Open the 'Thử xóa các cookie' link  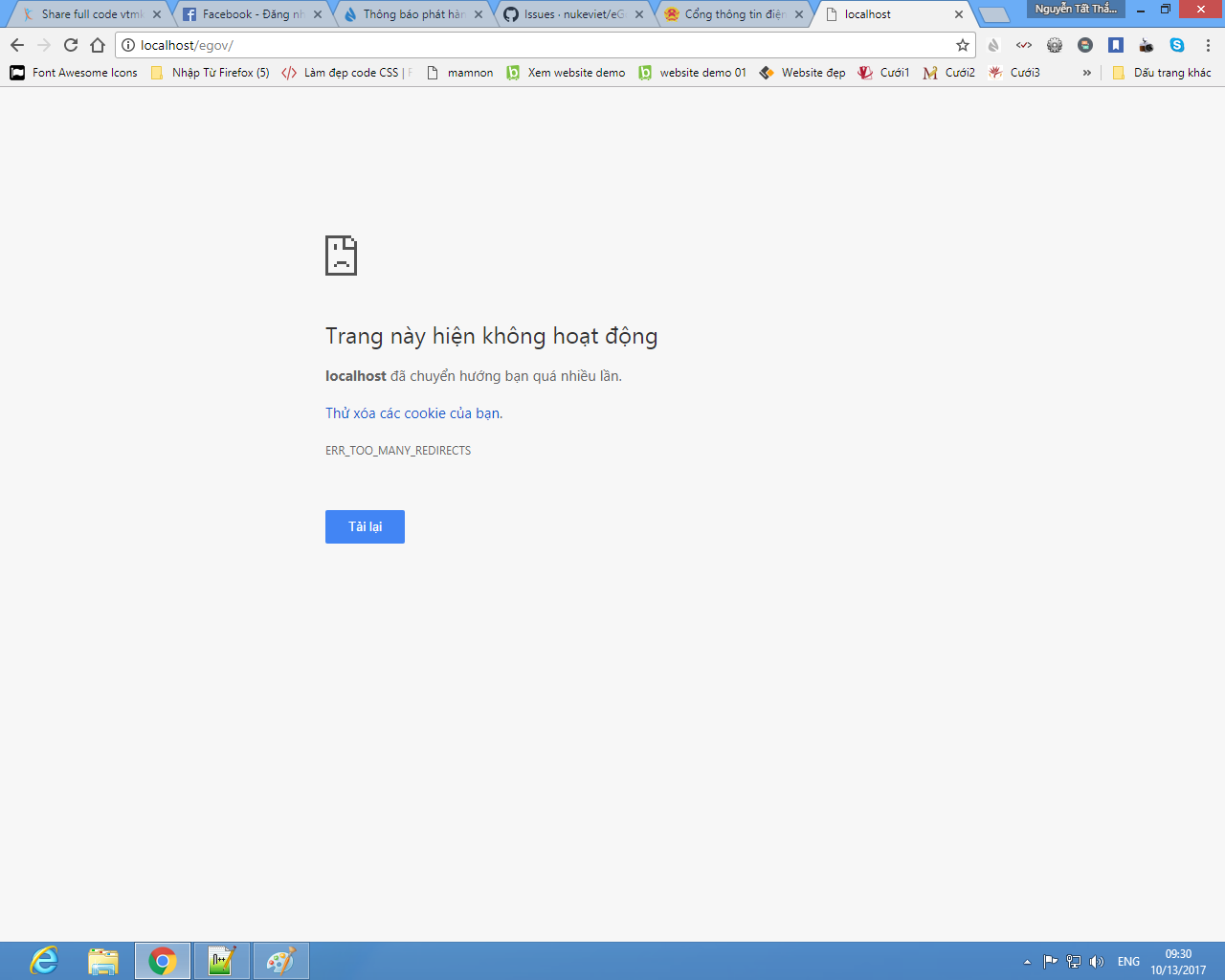pos(413,412)
